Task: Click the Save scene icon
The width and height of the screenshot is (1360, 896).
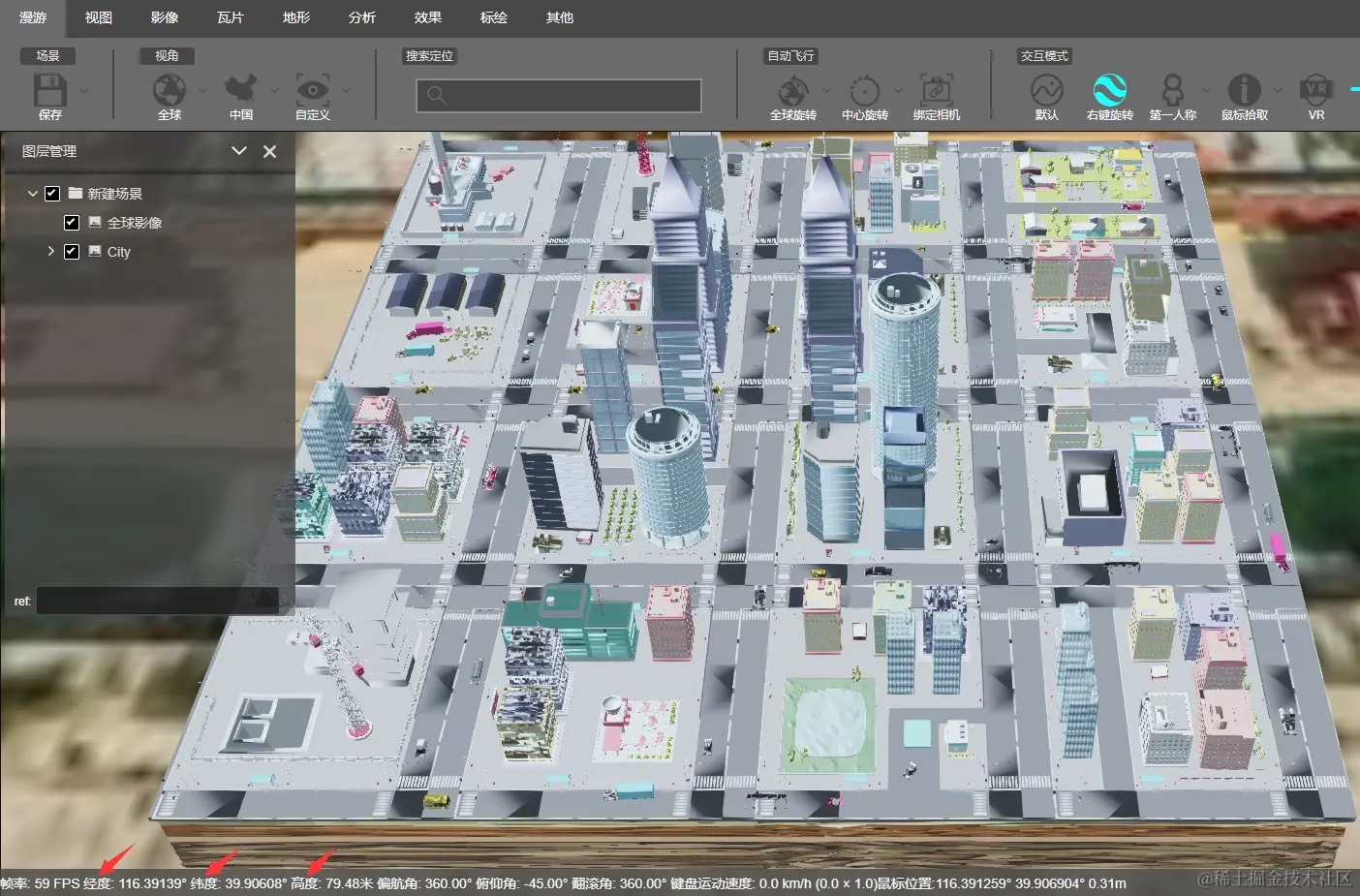Action: pyautogui.click(x=50, y=90)
